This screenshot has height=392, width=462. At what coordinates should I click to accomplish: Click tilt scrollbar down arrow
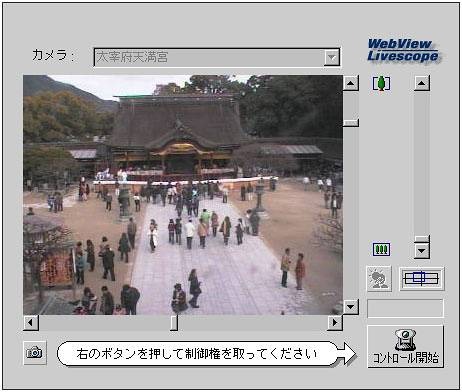pos(351,307)
